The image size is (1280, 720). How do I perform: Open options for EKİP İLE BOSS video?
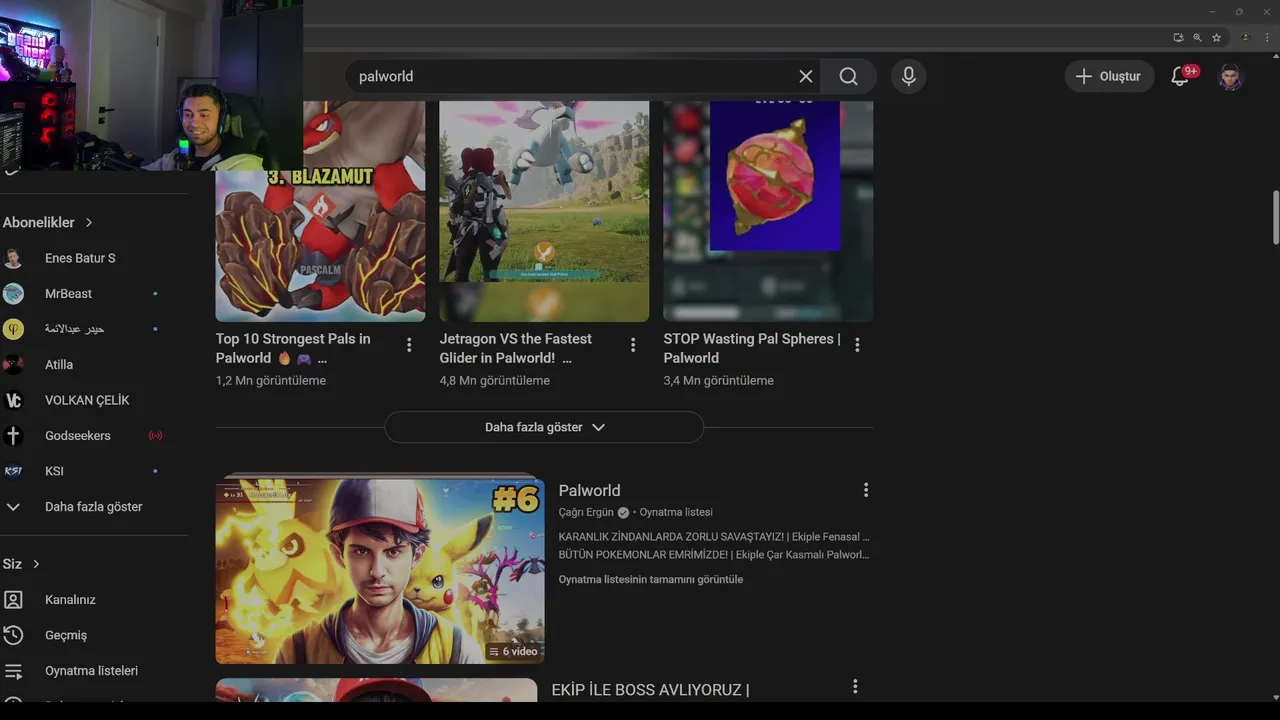pyautogui.click(x=855, y=687)
